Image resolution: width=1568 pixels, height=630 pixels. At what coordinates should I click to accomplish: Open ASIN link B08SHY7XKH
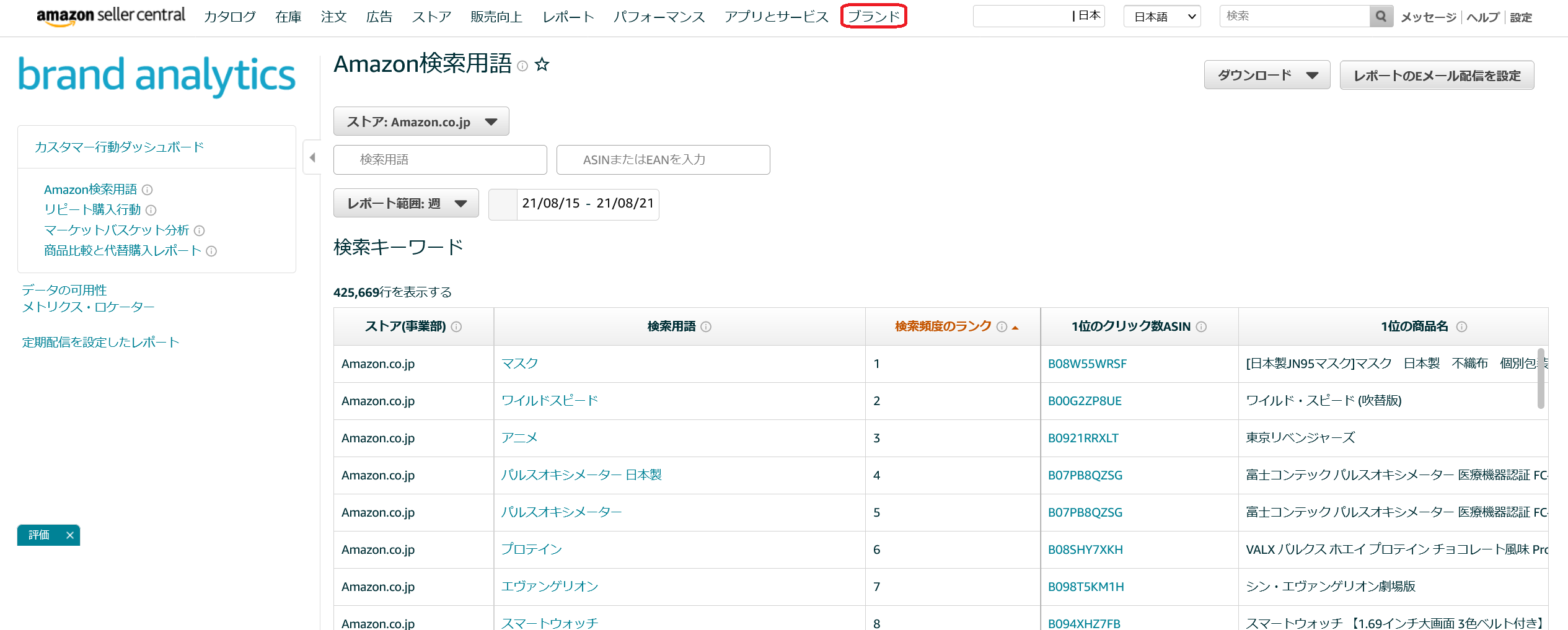coord(1085,550)
